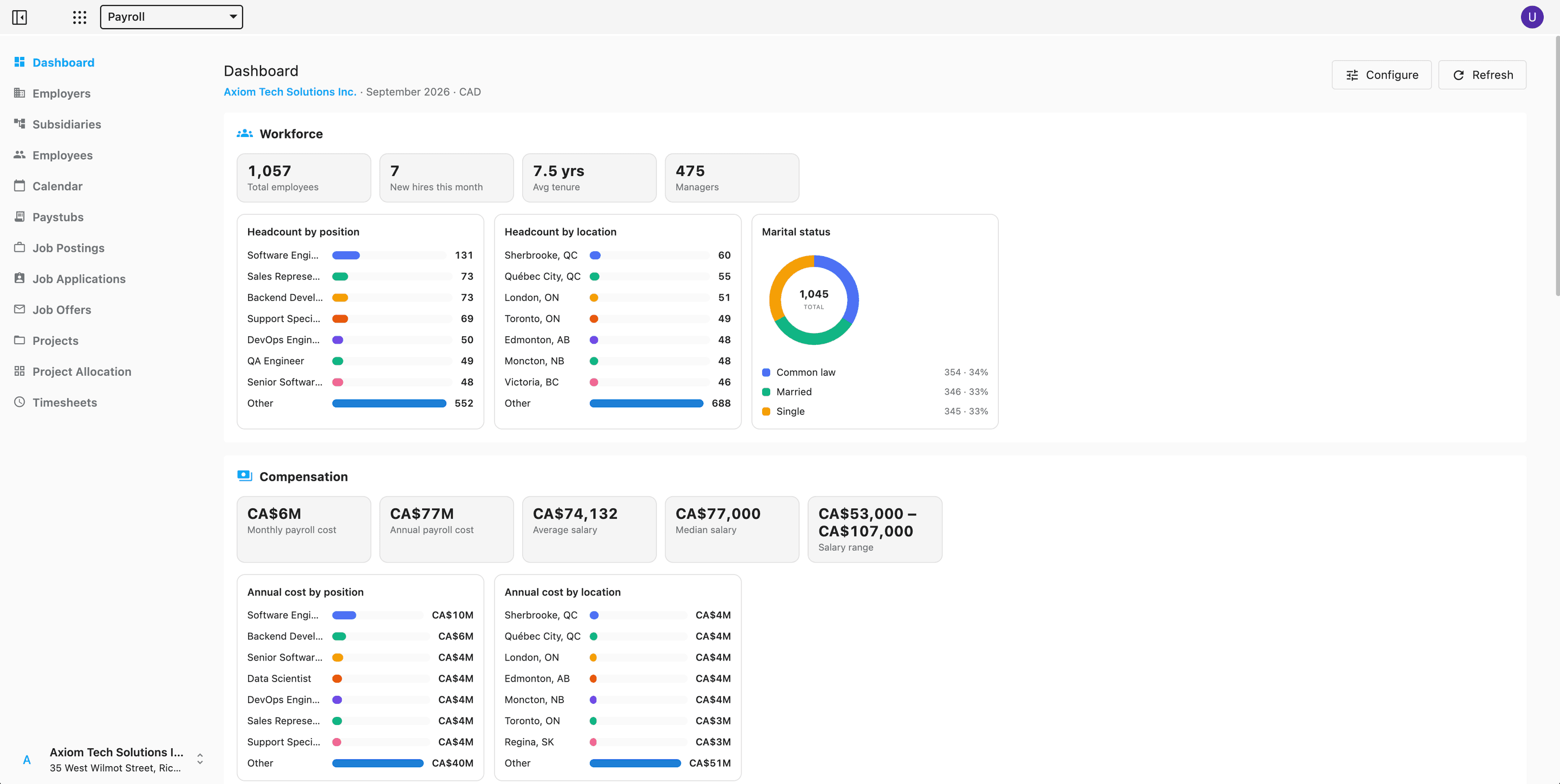Click the Common law blue legend swatch
The height and width of the screenshot is (784, 1560).
pos(766,373)
